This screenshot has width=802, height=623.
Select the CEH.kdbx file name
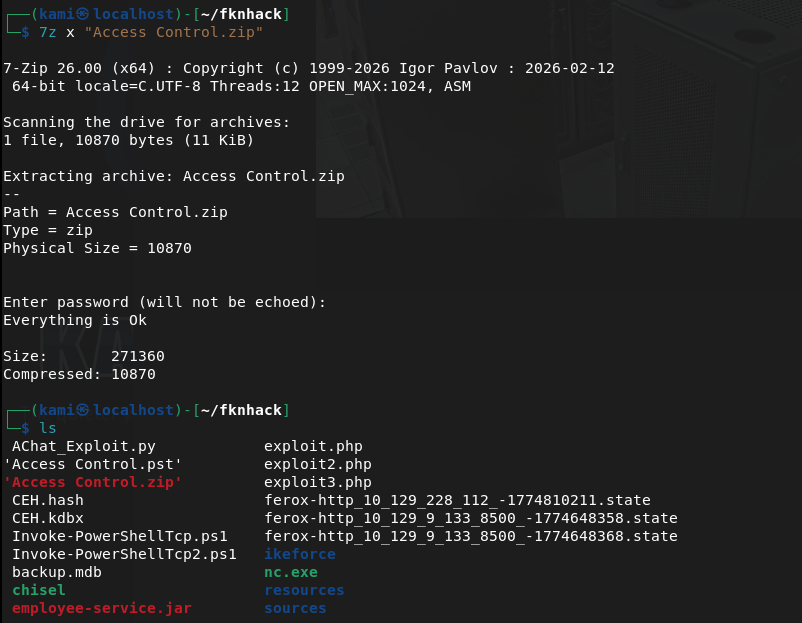[x=48, y=518]
